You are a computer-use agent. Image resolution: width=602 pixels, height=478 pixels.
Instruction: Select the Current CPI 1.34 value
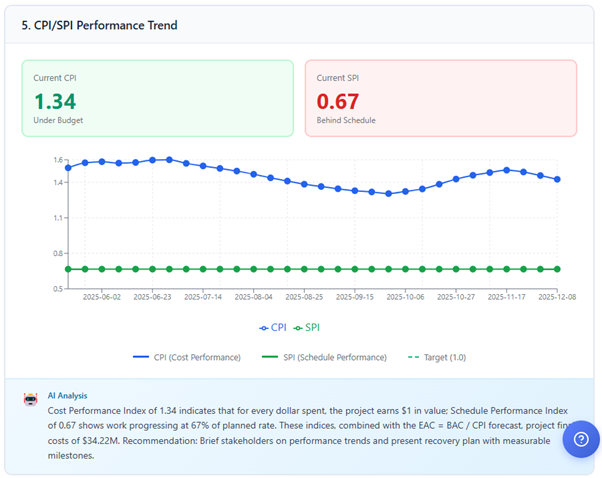55,101
